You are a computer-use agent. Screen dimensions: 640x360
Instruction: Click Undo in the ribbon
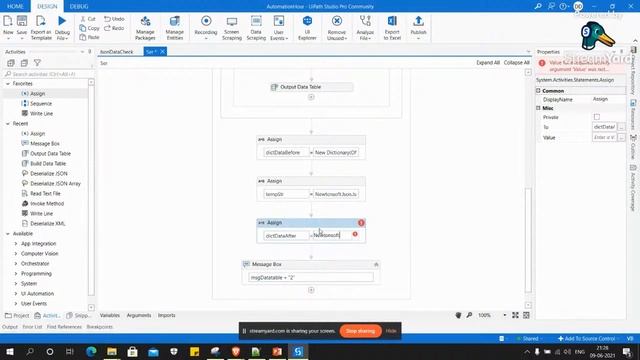[114, 19]
